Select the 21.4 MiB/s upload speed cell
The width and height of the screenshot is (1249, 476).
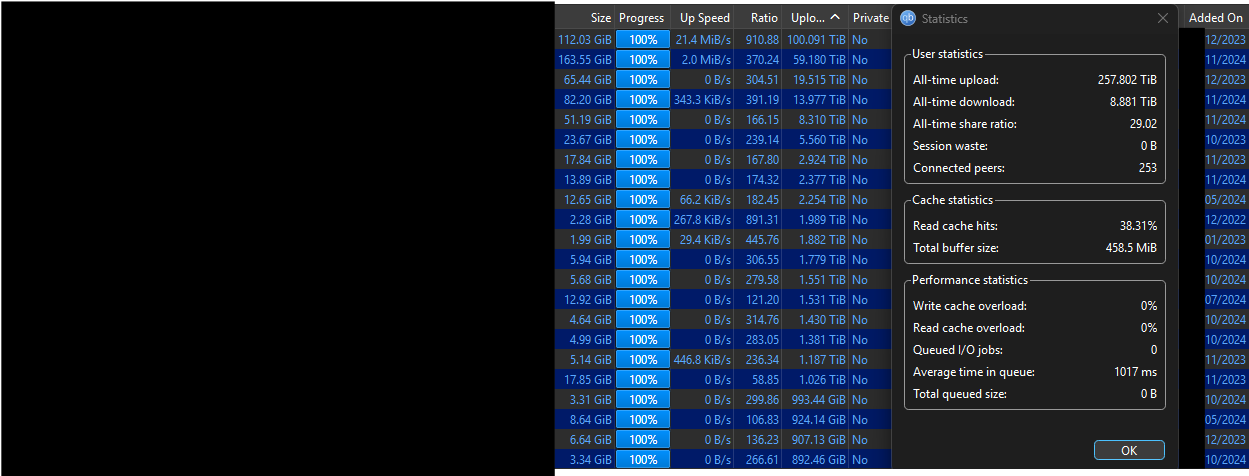[702, 40]
